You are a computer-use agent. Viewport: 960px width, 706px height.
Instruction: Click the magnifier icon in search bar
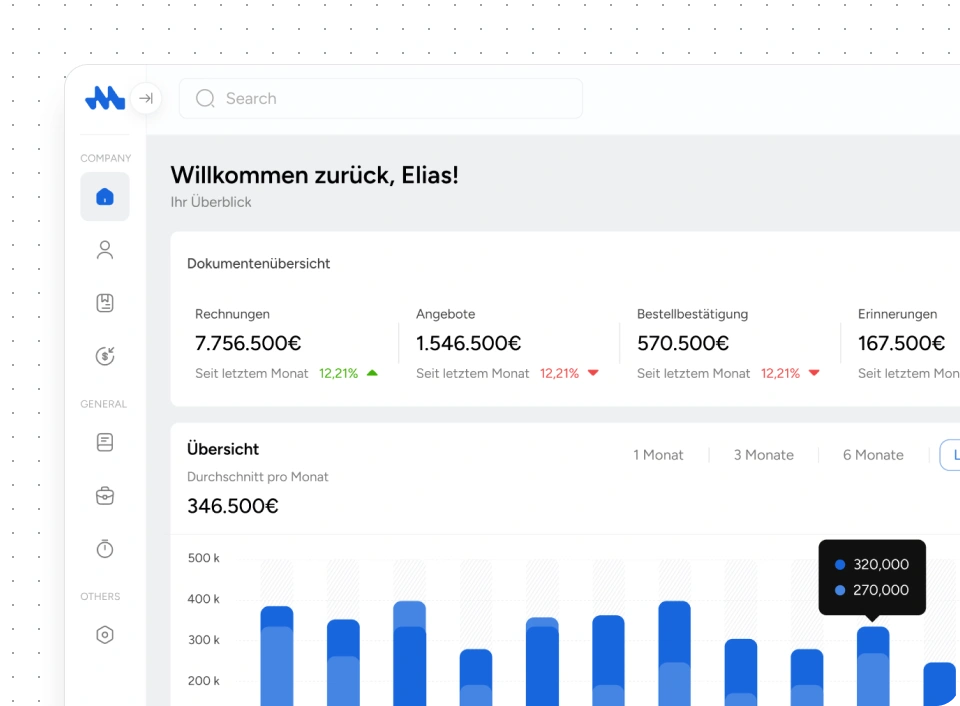(205, 98)
